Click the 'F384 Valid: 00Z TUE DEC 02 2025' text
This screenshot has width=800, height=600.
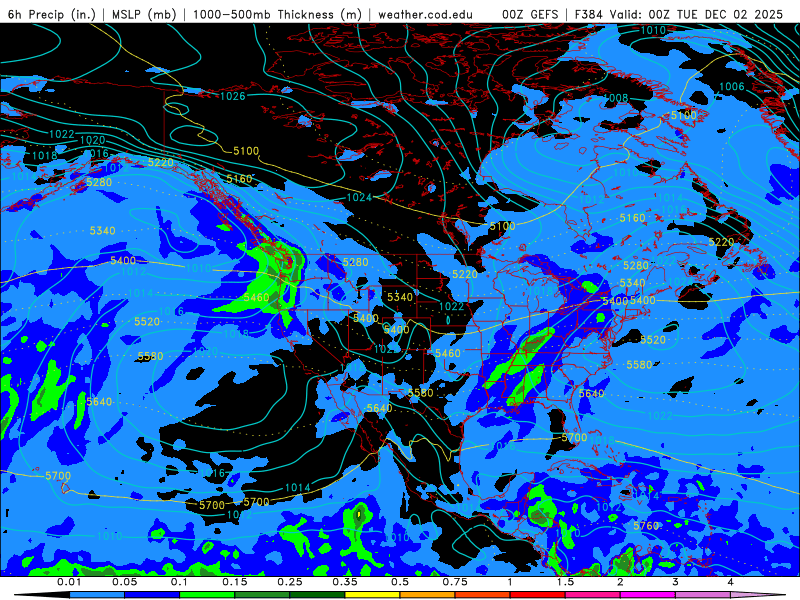click(679, 14)
